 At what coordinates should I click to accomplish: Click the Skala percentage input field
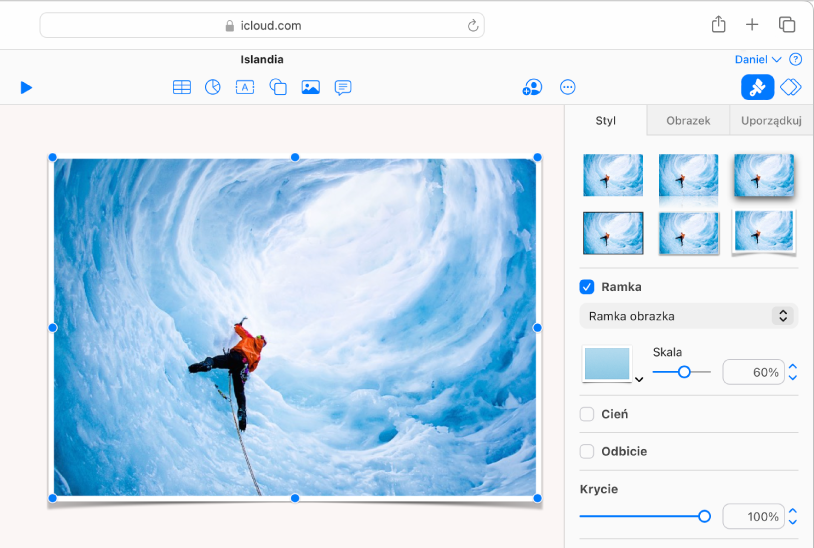click(754, 372)
